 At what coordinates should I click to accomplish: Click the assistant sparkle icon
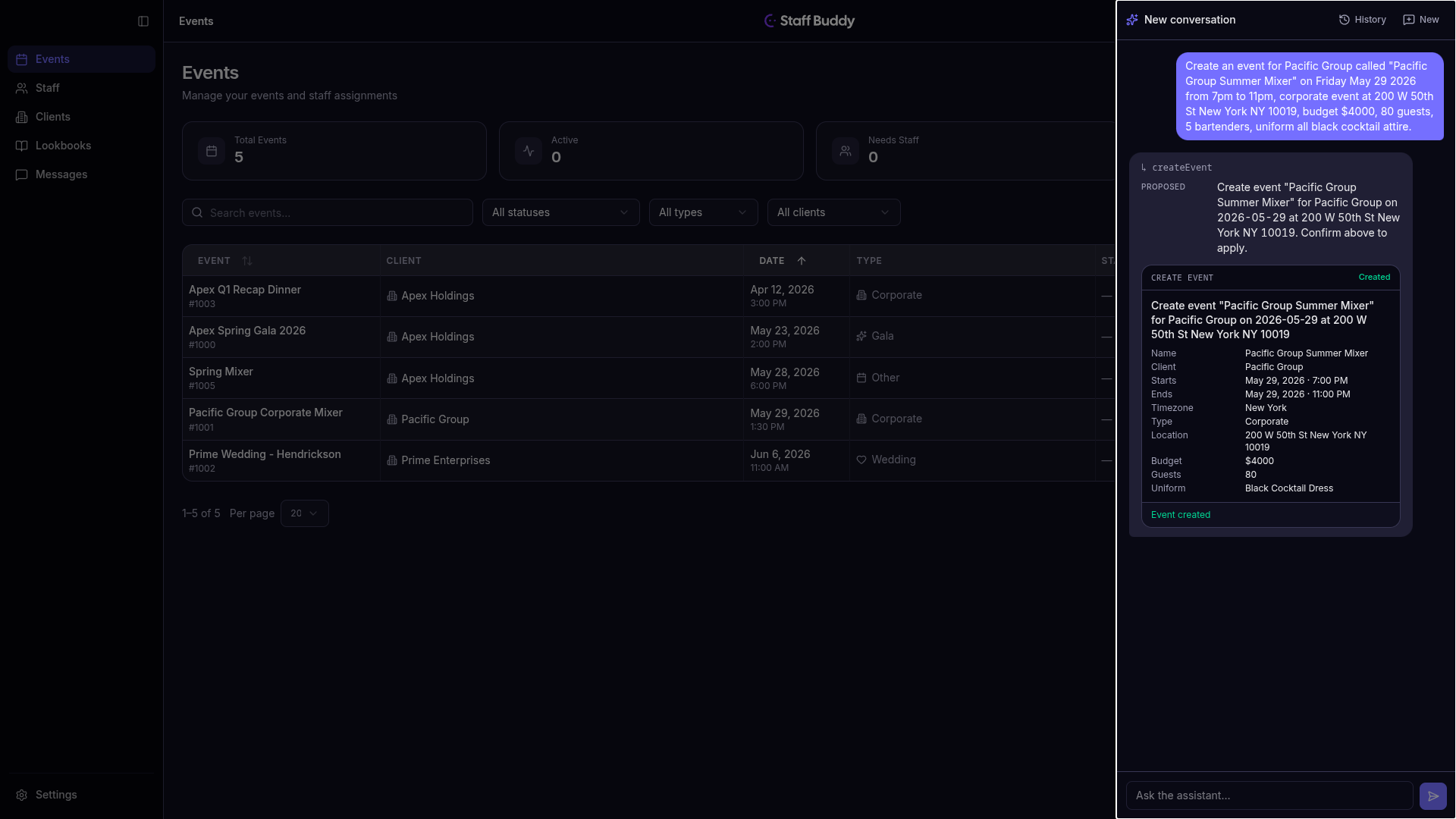tap(1132, 20)
